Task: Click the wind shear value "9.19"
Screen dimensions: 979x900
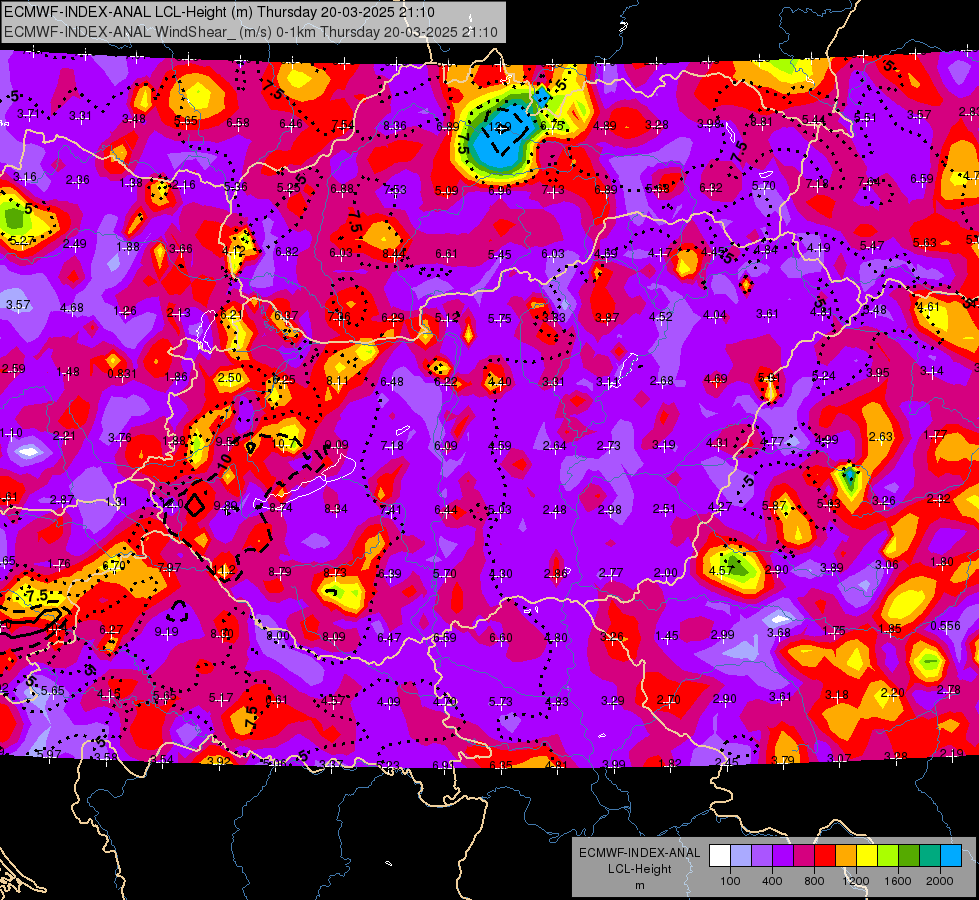Action: pos(167,631)
